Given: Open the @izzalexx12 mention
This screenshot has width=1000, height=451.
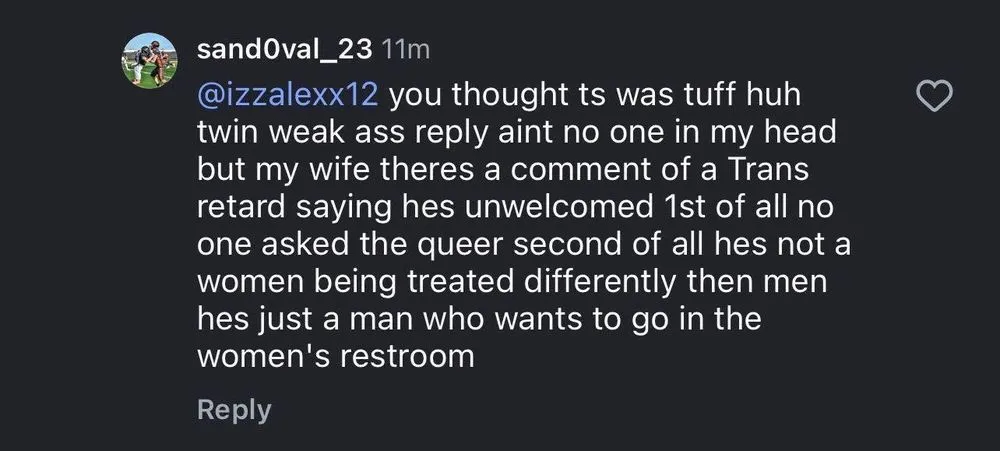Looking at the screenshot, I should pyautogui.click(x=291, y=97).
